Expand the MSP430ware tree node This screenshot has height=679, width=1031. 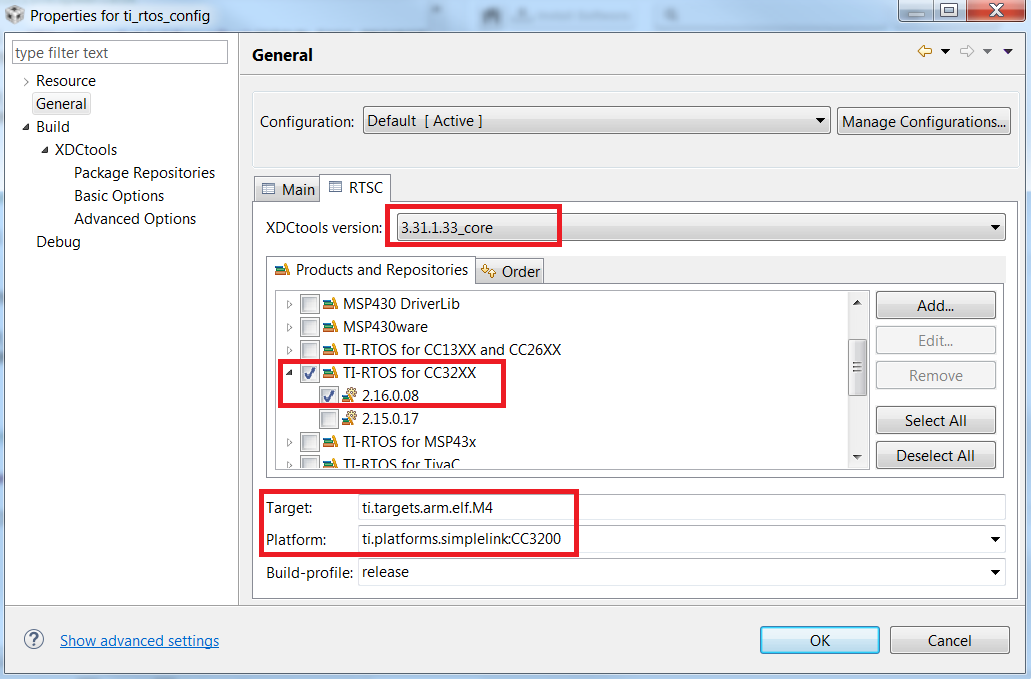click(x=289, y=327)
